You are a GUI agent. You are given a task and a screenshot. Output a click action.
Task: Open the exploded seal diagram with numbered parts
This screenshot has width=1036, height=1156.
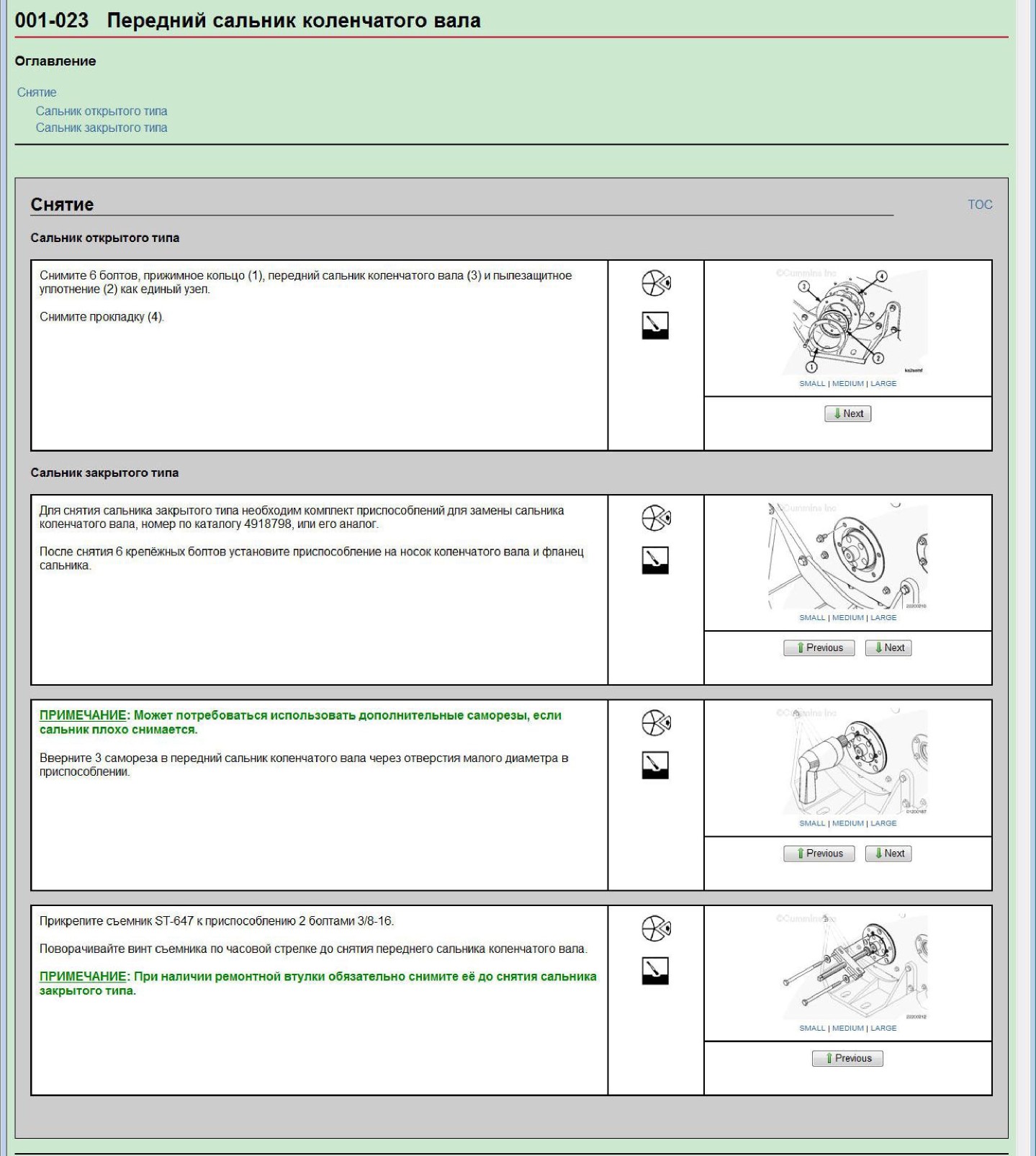[848, 321]
